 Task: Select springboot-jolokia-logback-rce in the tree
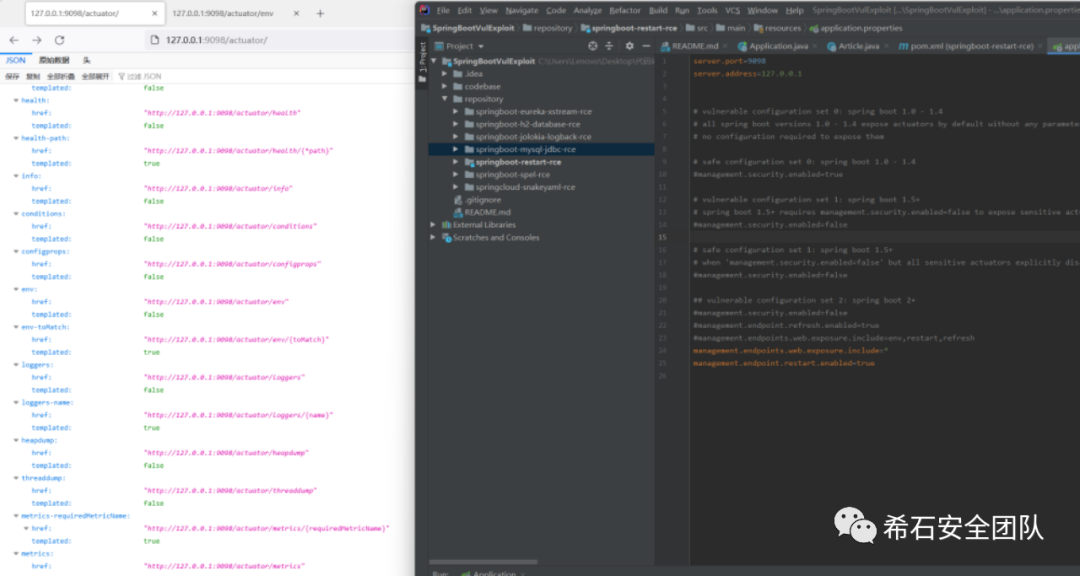pyautogui.click(x=533, y=137)
